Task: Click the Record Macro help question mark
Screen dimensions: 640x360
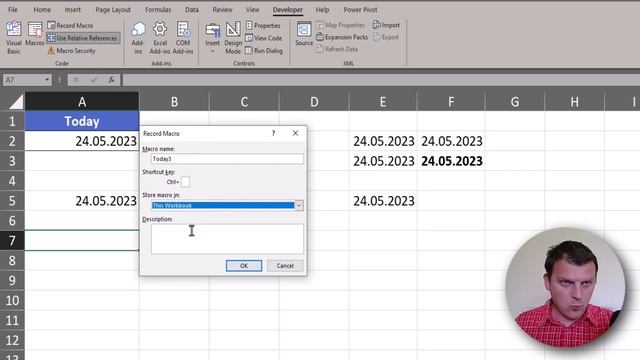Action: [x=273, y=133]
